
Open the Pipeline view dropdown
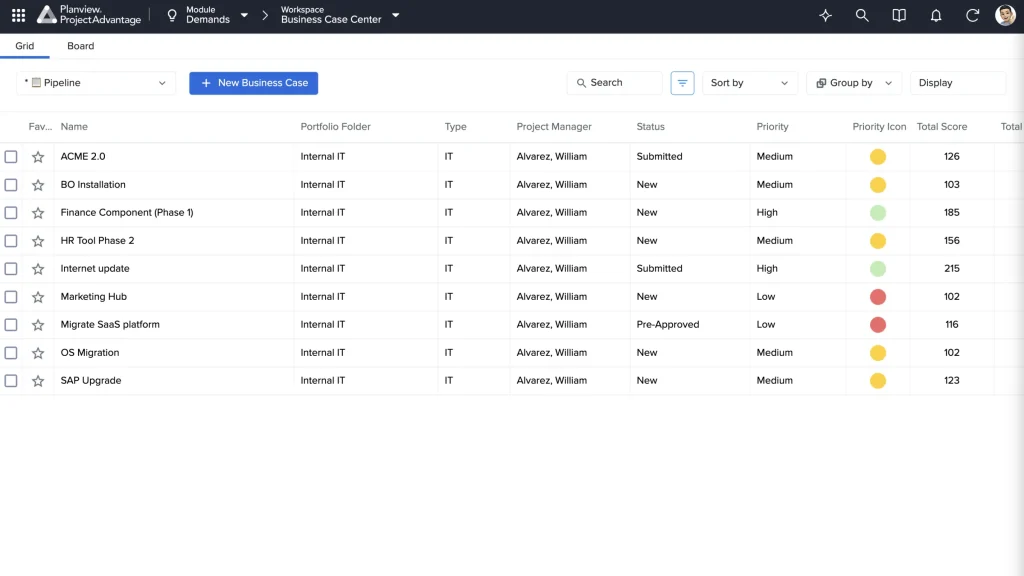pyautogui.click(x=96, y=83)
